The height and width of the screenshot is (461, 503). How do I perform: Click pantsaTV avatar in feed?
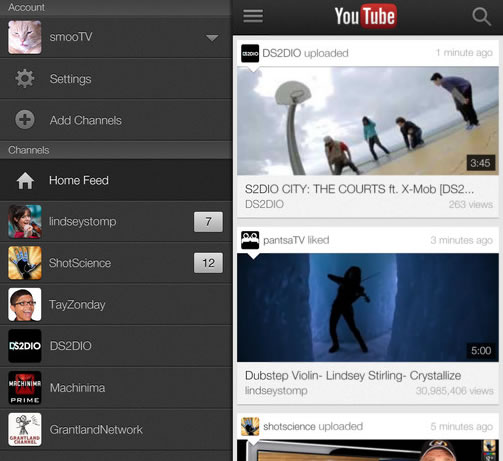250,240
